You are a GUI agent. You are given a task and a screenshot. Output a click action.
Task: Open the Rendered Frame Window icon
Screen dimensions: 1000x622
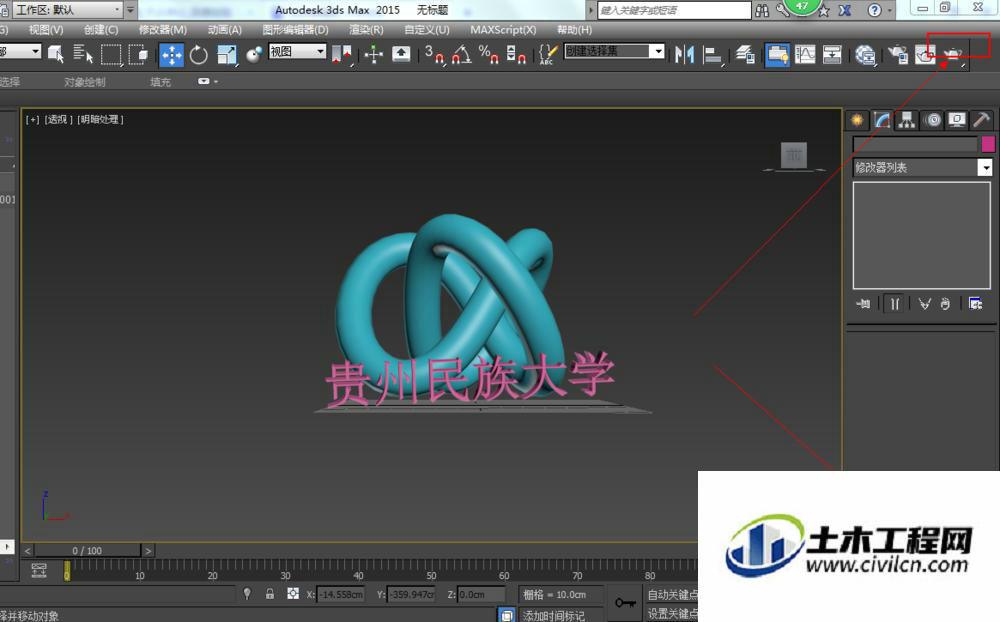pos(925,54)
